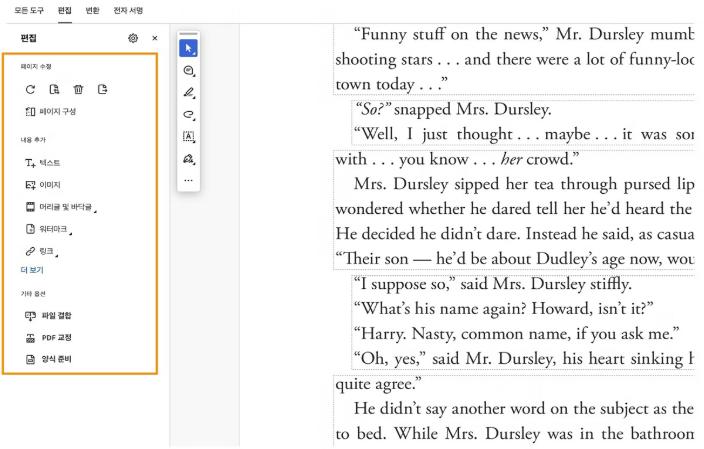Click the line "“Harry. Nasty, common name, if you ask me.”"
The width and height of the screenshot is (704, 449).
pos(516,334)
